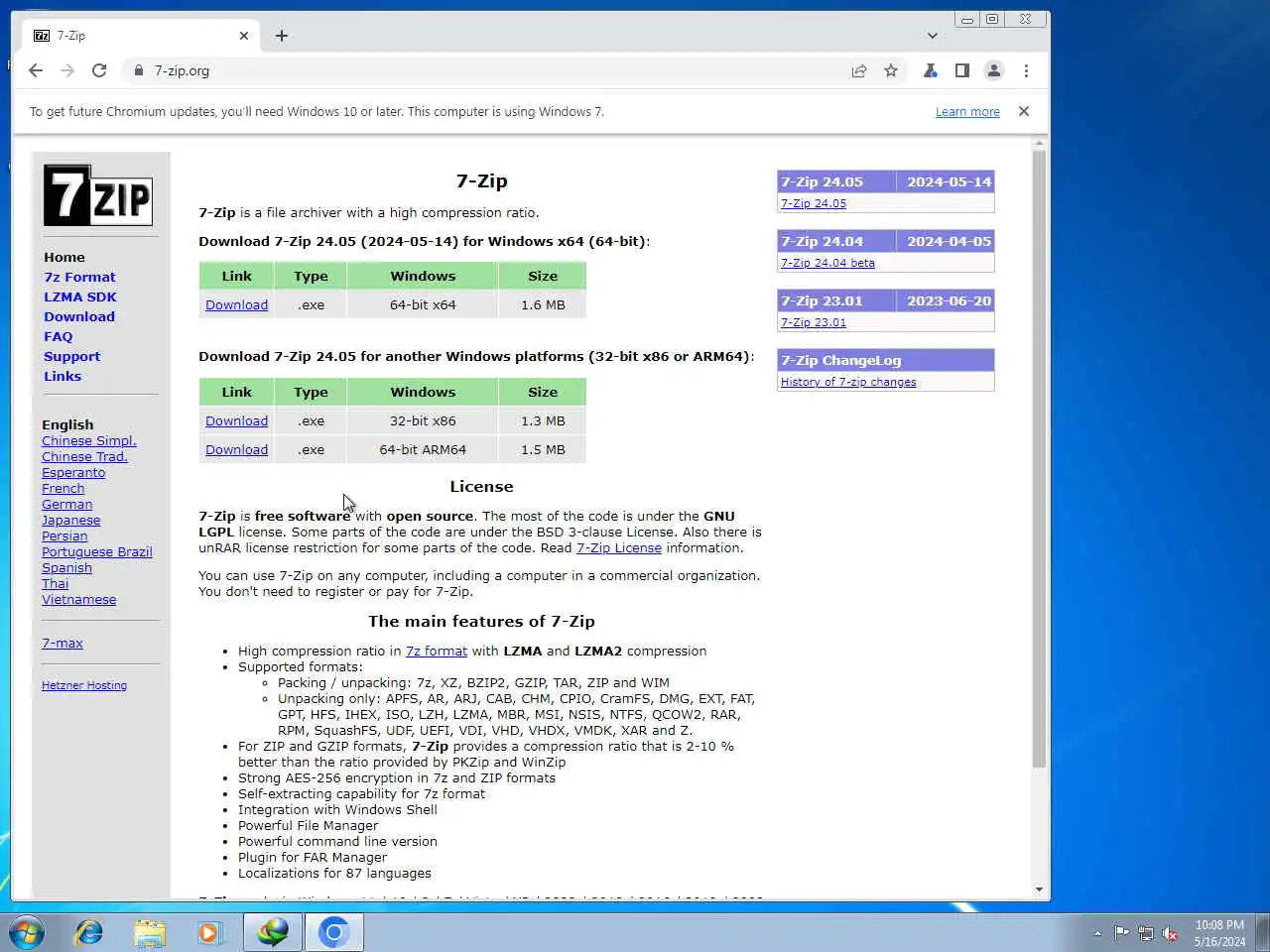This screenshot has width=1270, height=952.
Task: Switch language to Spanish
Action: tap(66, 568)
